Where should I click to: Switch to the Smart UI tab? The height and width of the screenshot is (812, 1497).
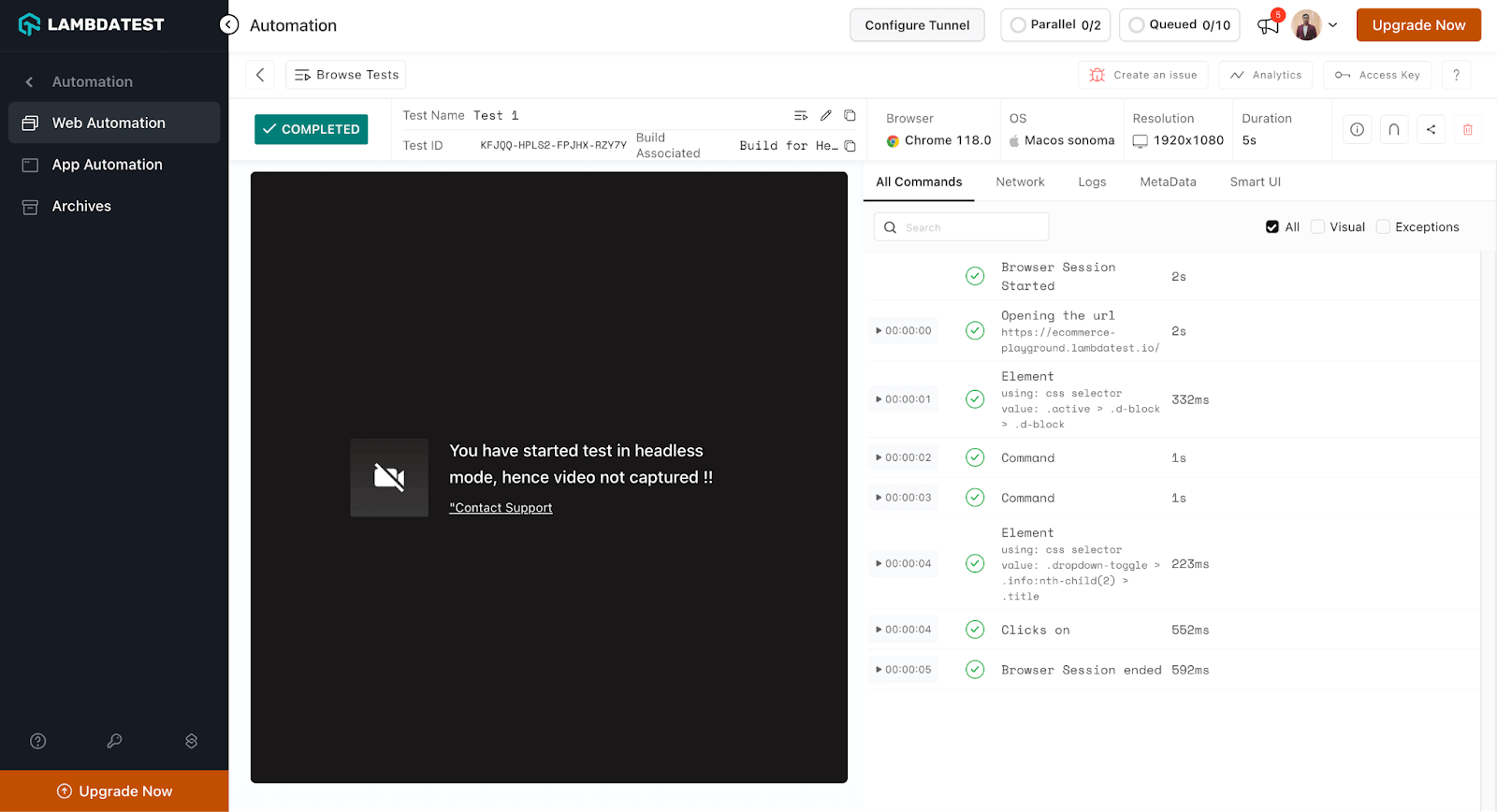[x=1255, y=182]
